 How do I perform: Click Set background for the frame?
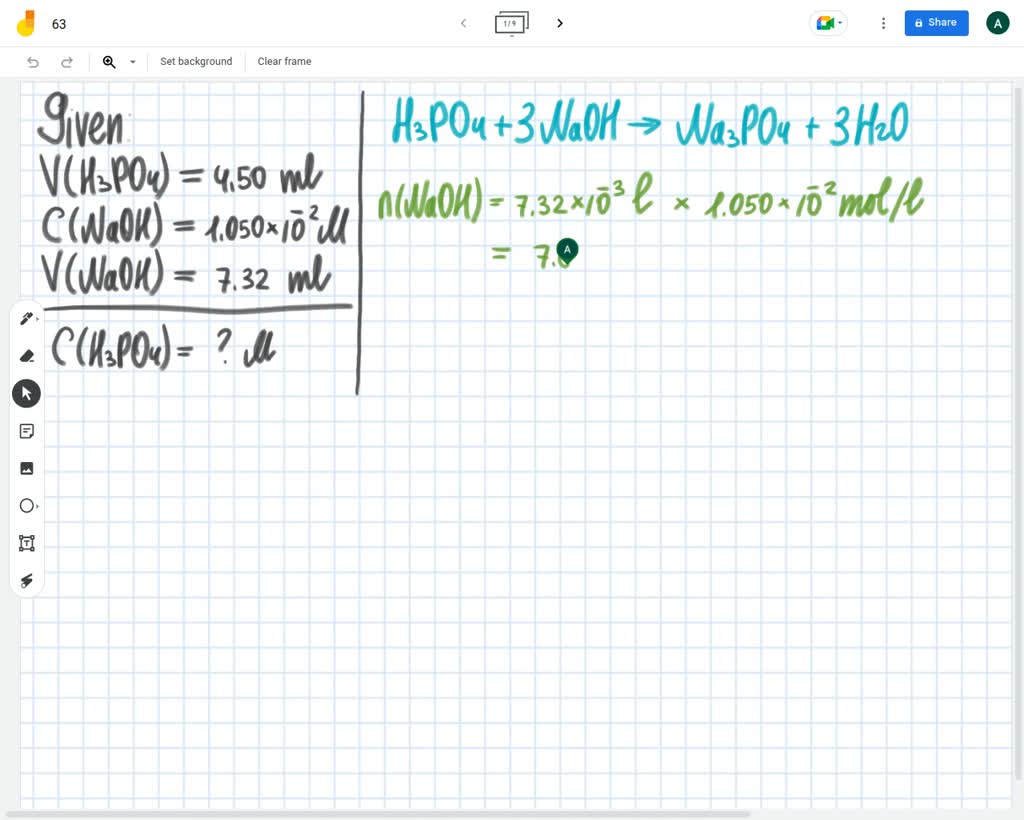click(196, 61)
